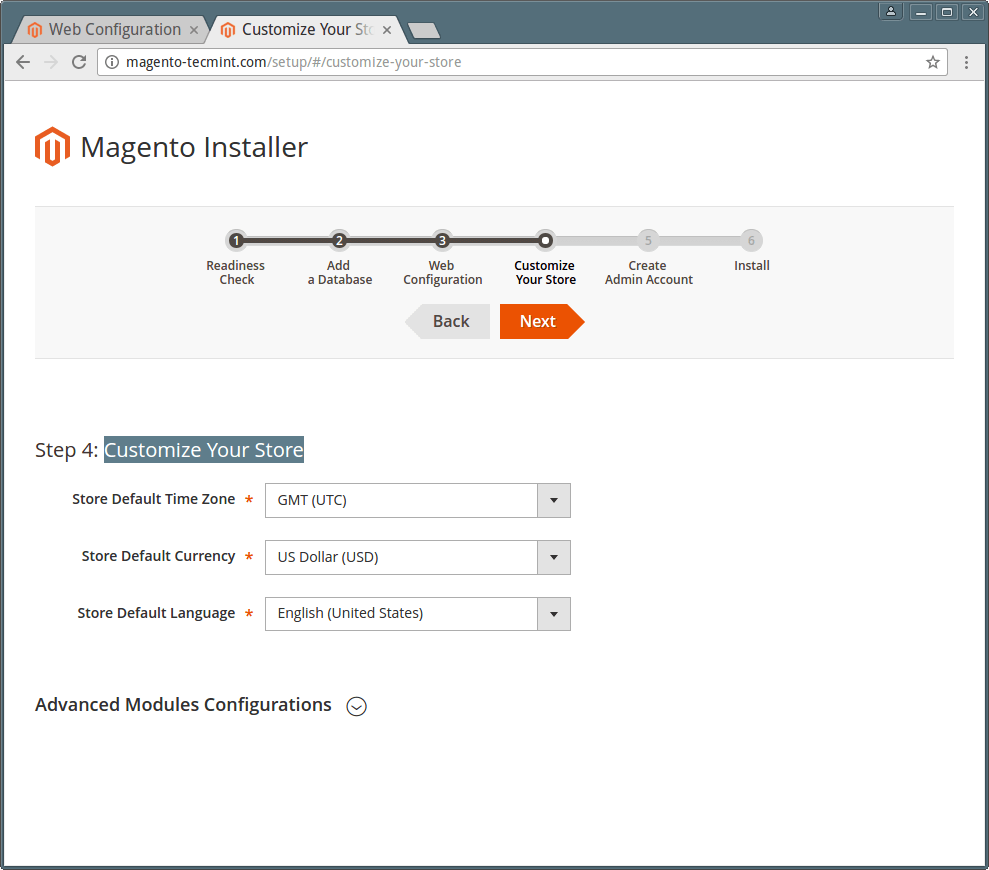
Task: Reload the page with refresh icon
Action: (x=79, y=62)
